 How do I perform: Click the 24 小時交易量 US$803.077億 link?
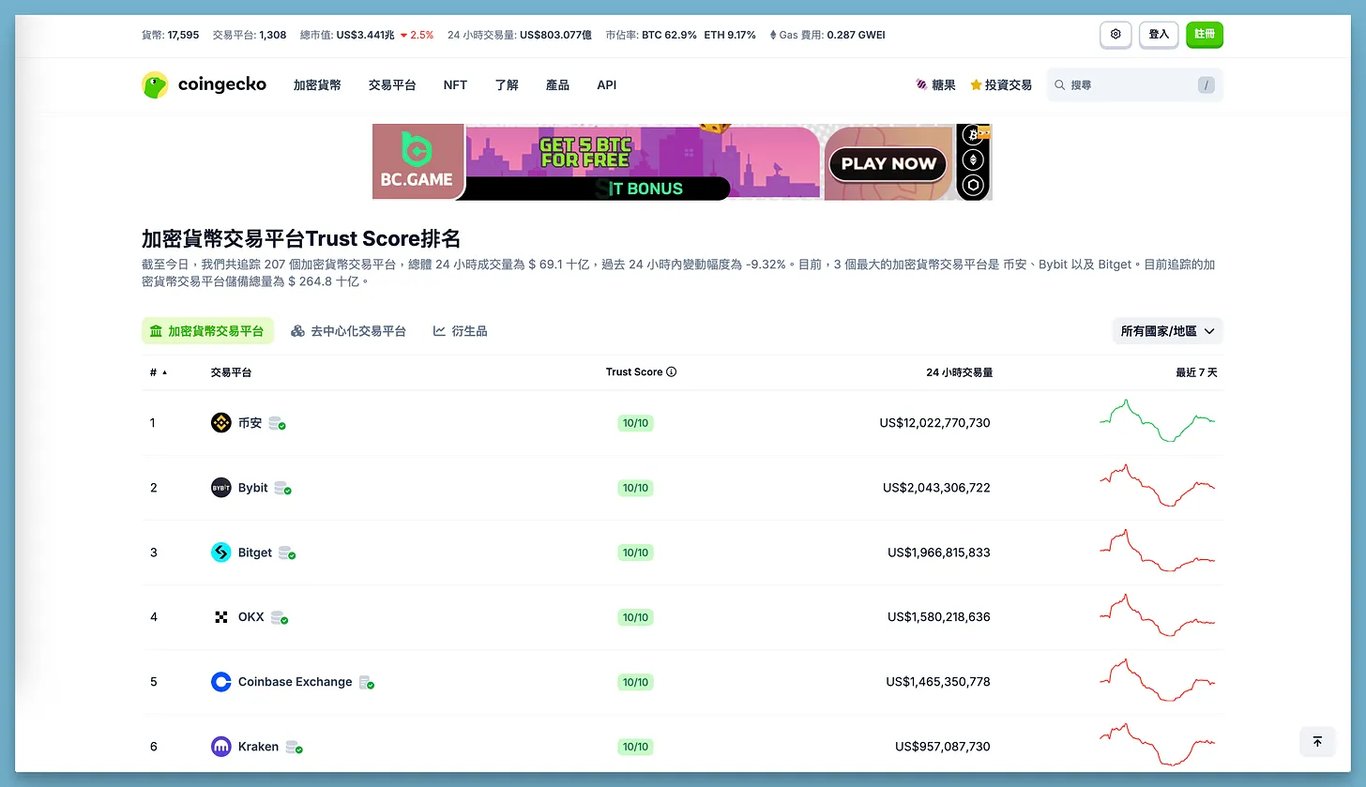(x=556, y=35)
